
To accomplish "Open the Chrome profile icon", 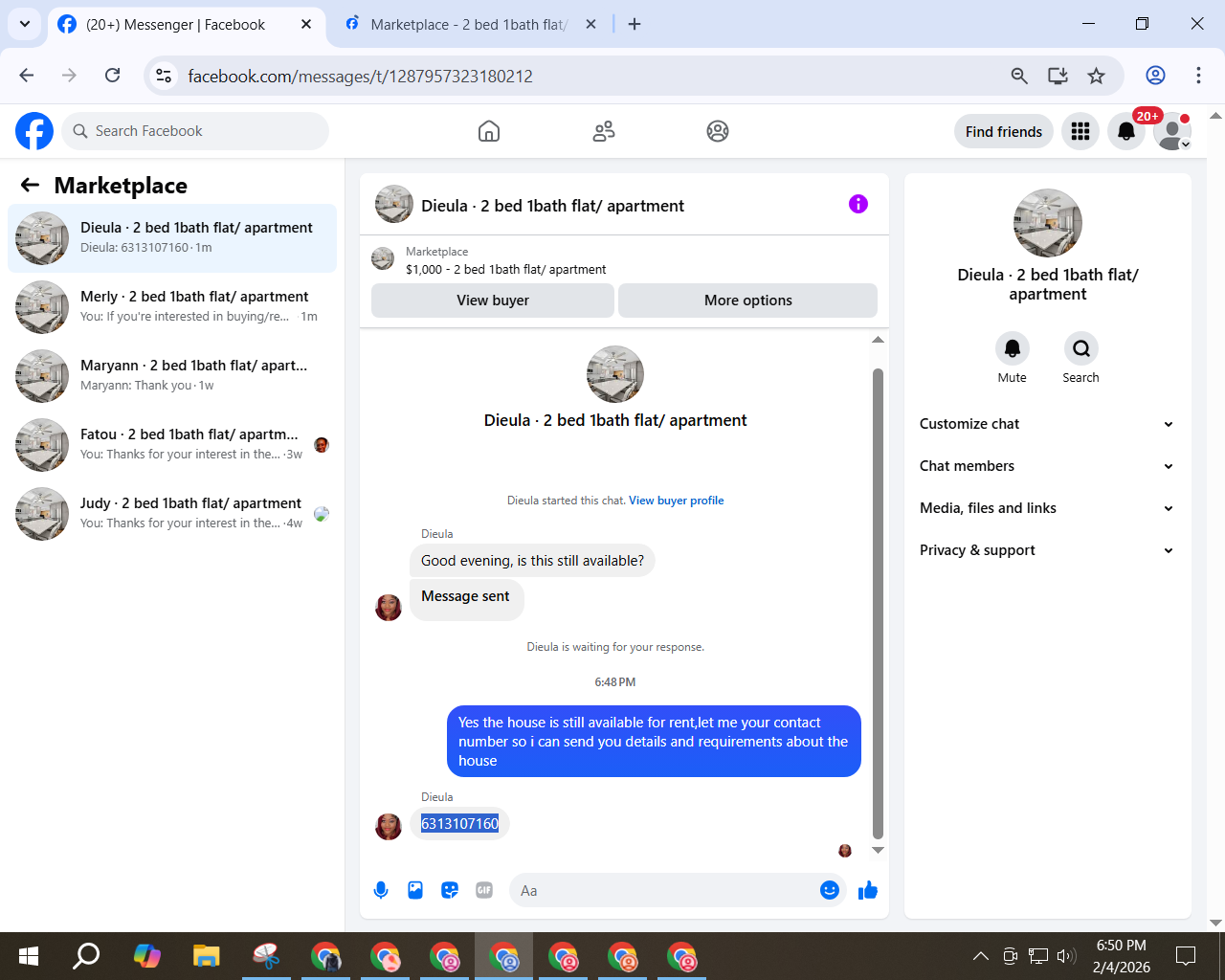I will click(1156, 76).
